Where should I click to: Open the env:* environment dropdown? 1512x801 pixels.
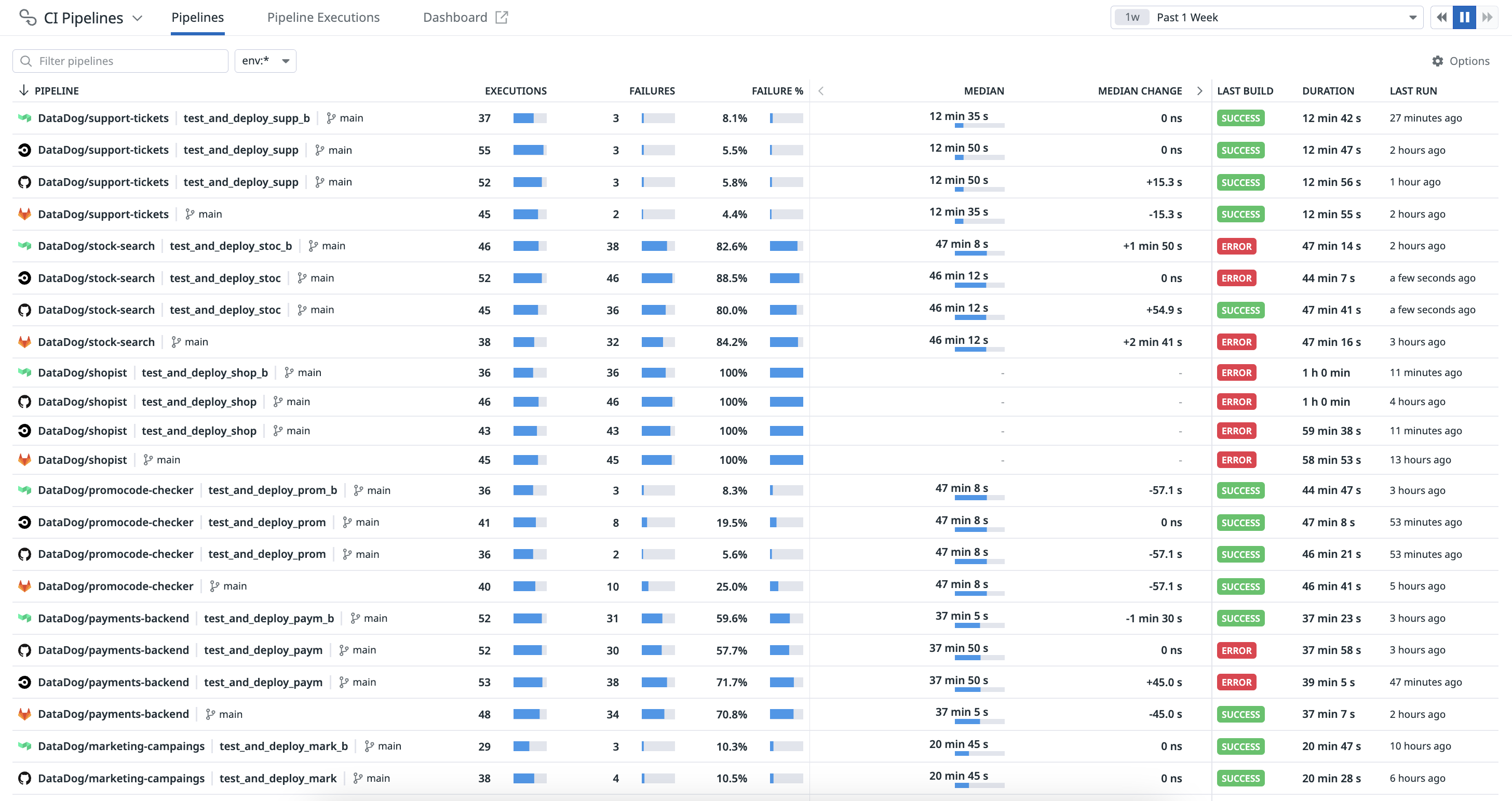tap(265, 61)
